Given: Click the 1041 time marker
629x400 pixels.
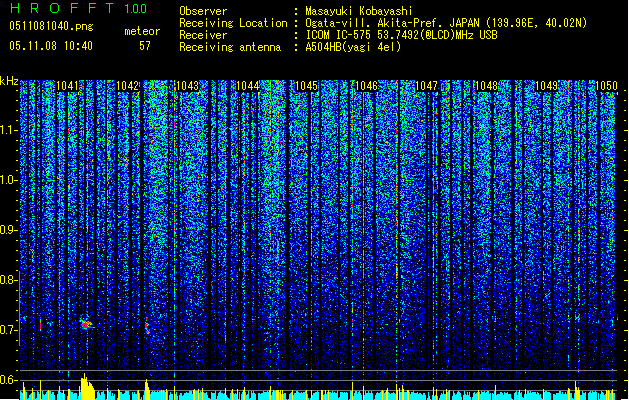Looking at the screenshot, I should pyautogui.click(x=67, y=86).
